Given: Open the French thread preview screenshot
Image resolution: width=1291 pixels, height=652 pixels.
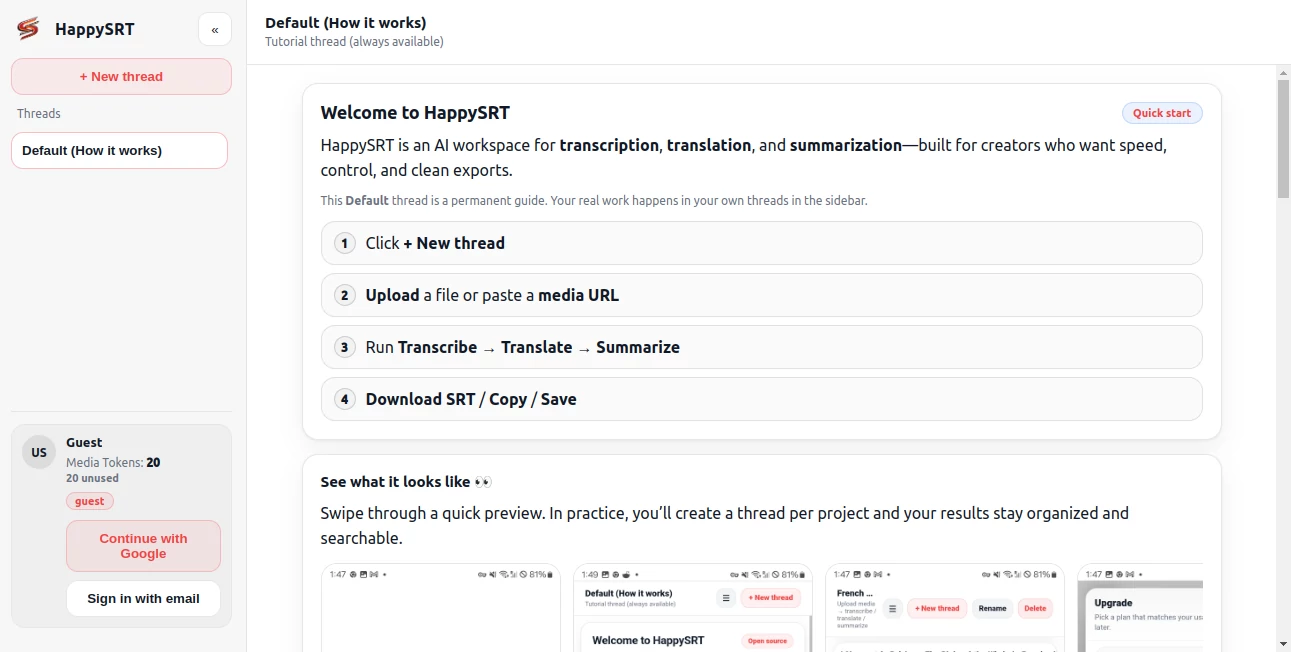Looking at the screenshot, I should click(x=945, y=607).
